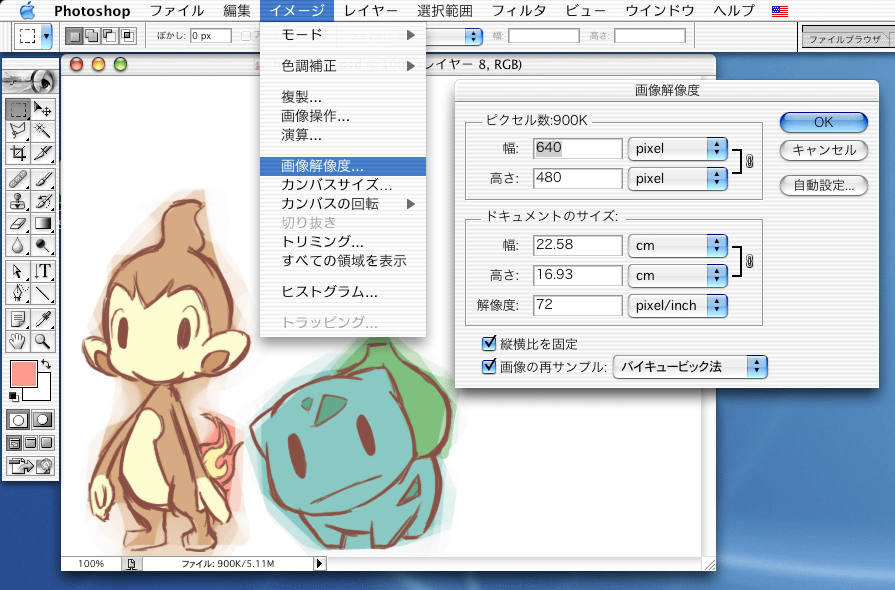Select the Gradient tool

[x=43, y=223]
